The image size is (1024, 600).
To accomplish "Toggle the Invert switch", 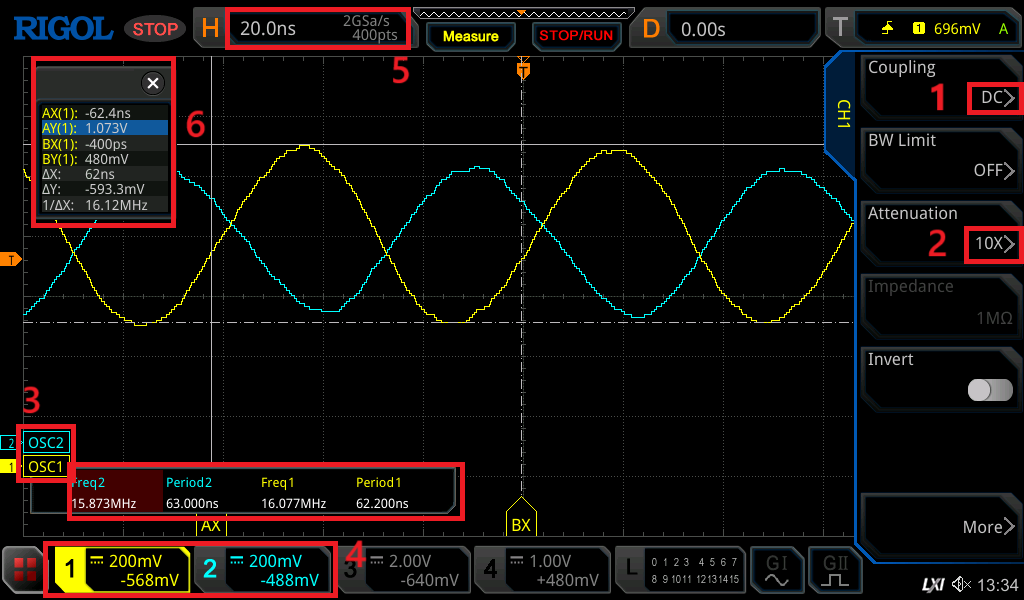I will click(x=989, y=390).
